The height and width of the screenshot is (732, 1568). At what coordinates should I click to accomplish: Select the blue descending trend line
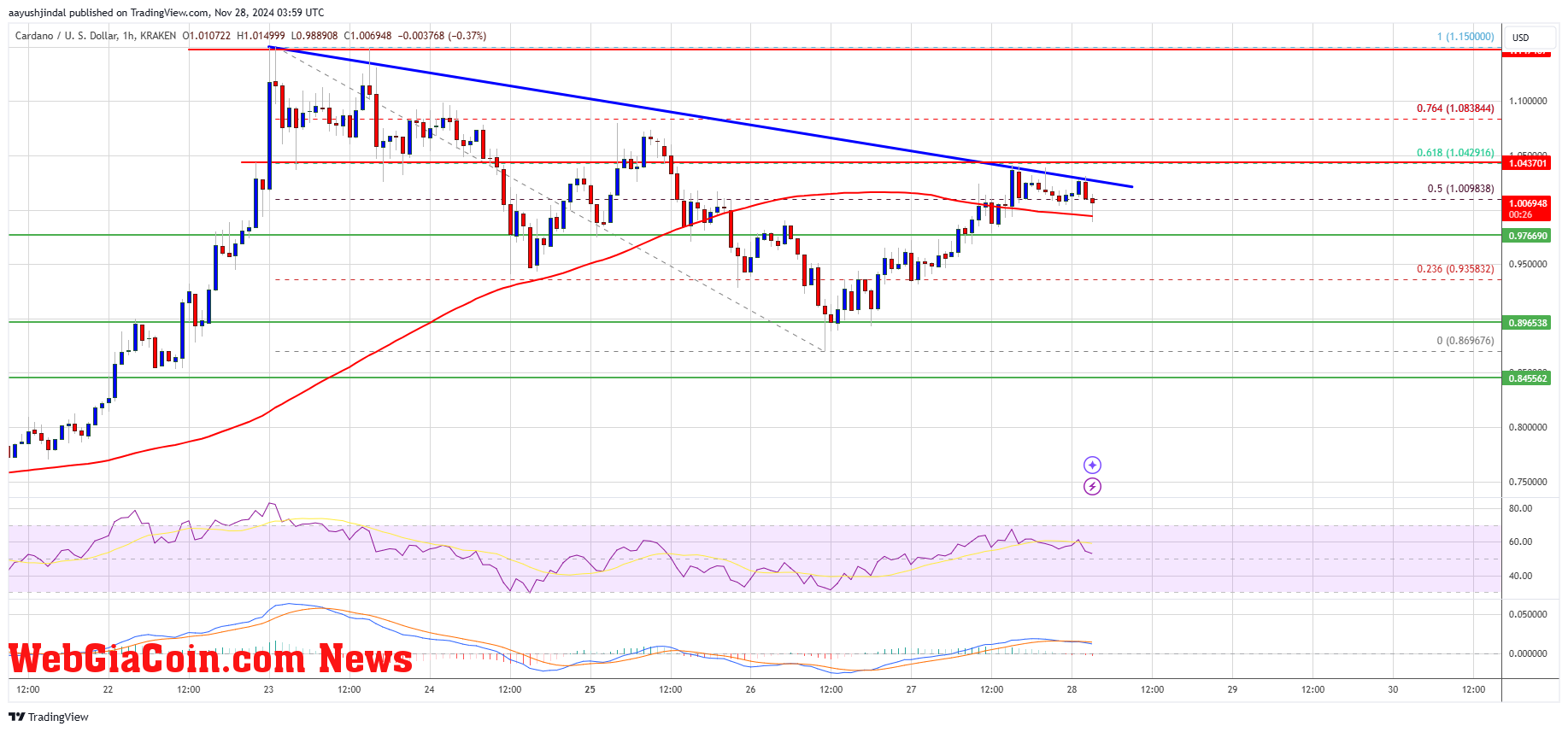coord(701,117)
